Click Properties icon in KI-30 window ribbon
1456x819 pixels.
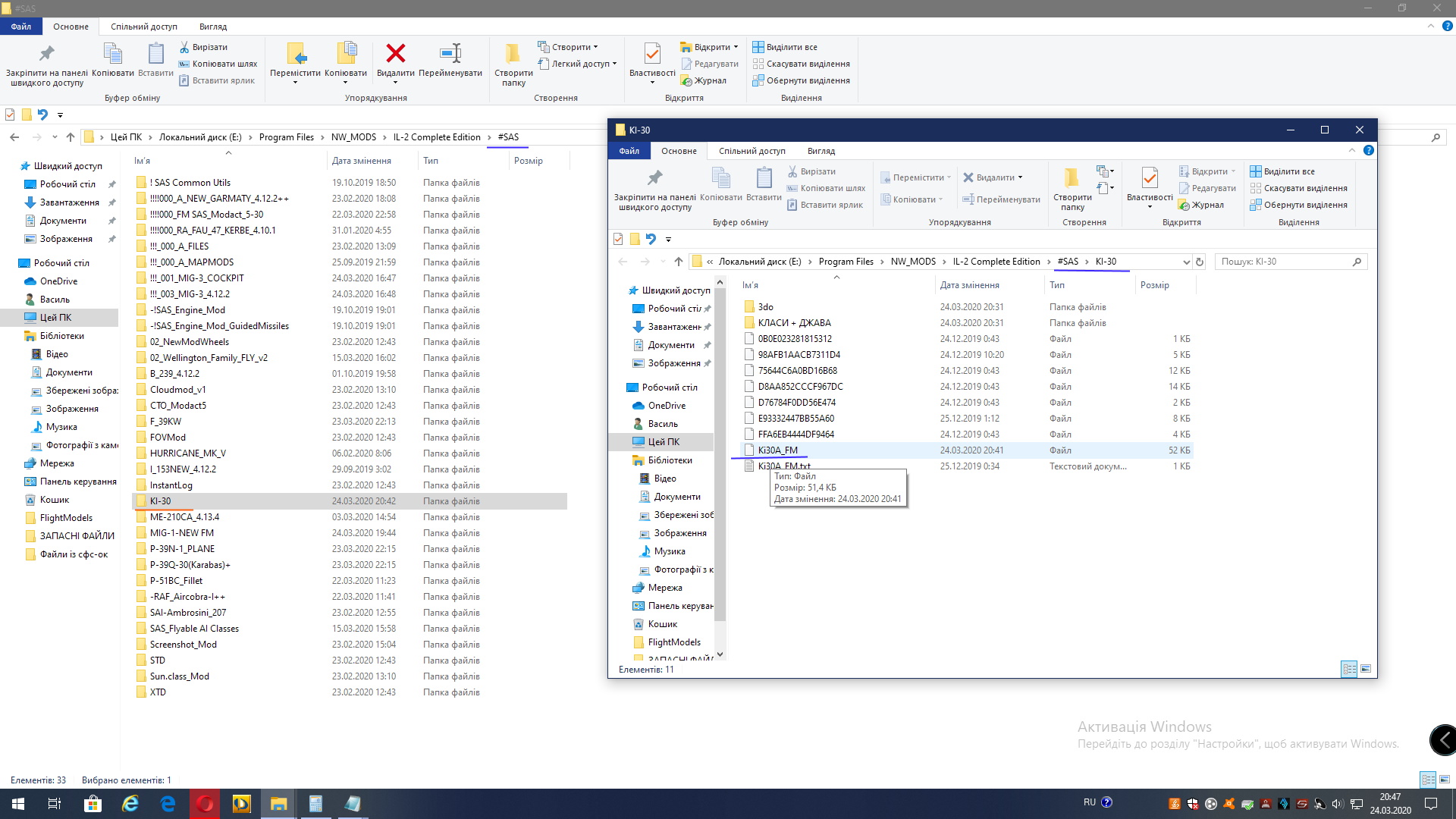click(x=1150, y=180)
